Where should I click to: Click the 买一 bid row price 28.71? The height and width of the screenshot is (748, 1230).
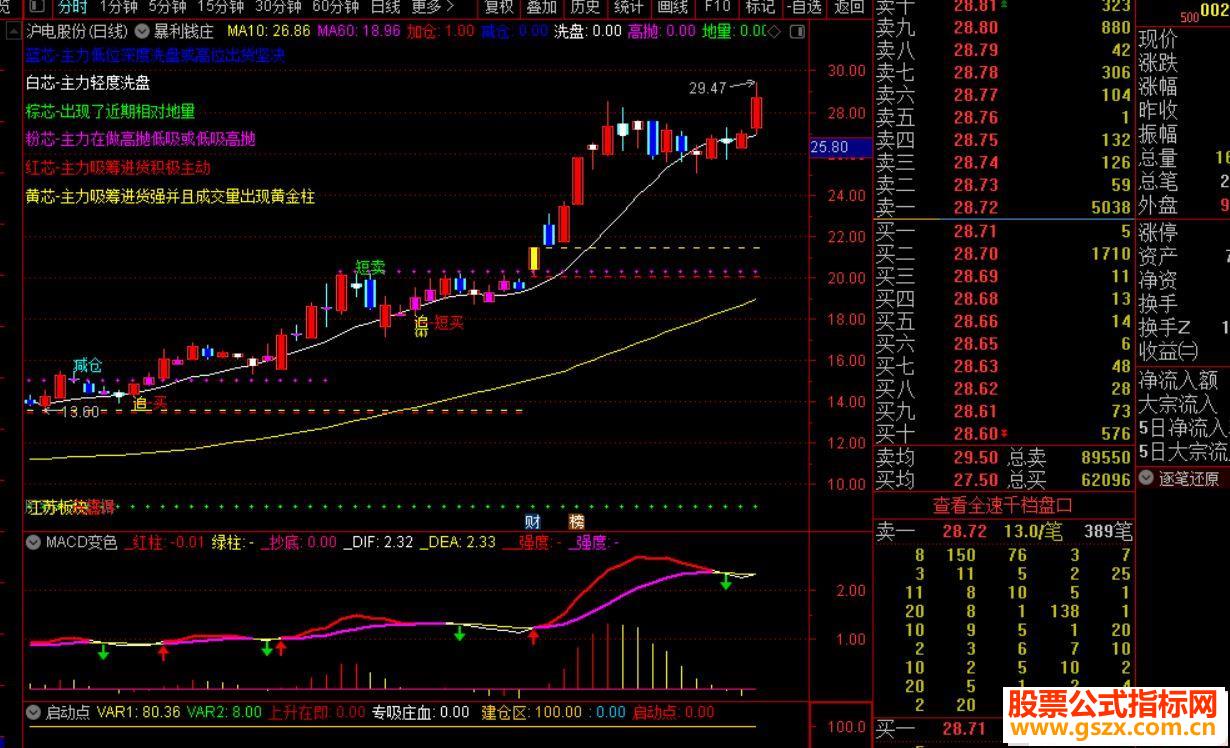(975, 231)
